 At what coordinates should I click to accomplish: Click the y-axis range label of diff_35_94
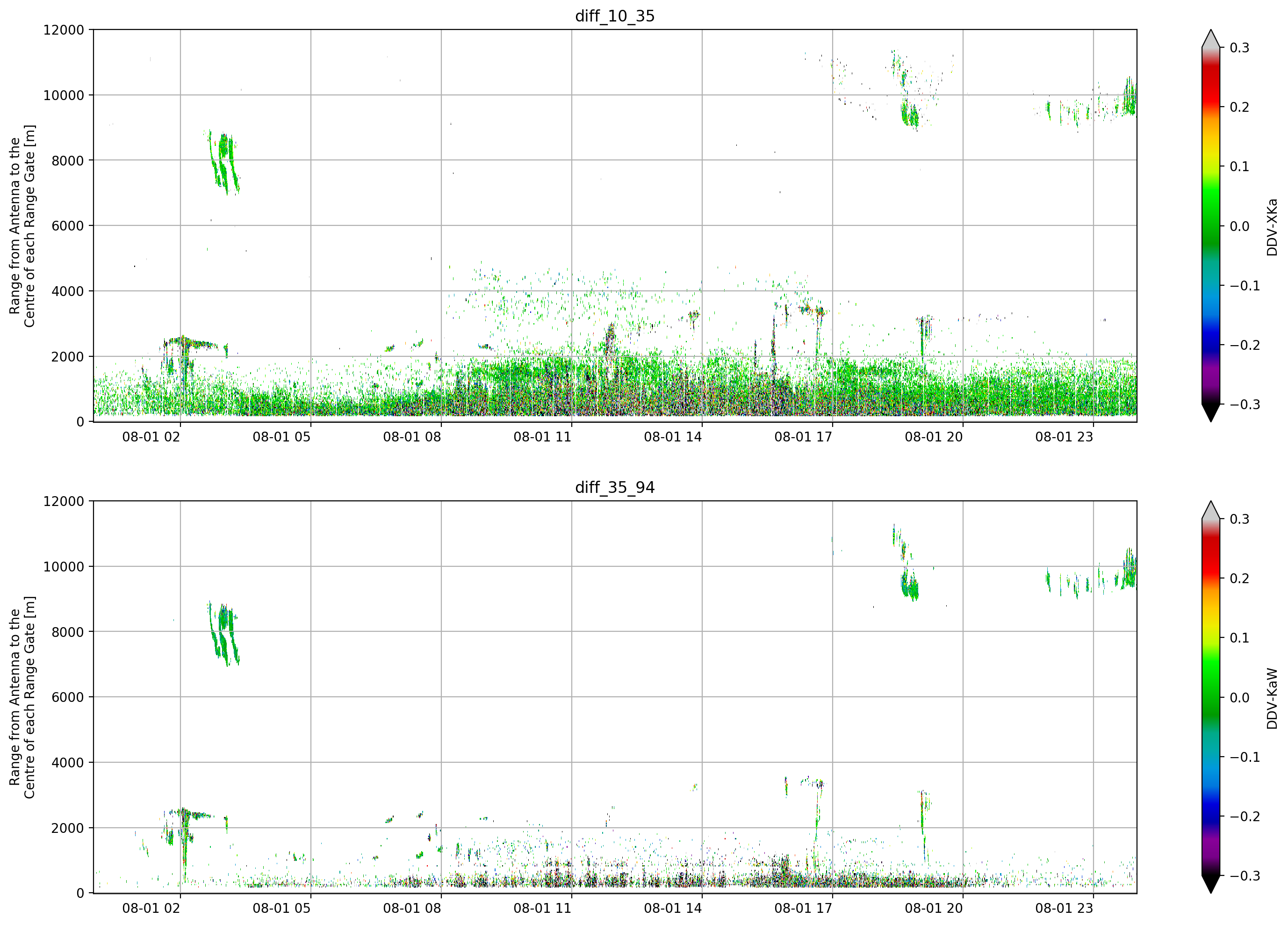22,697
